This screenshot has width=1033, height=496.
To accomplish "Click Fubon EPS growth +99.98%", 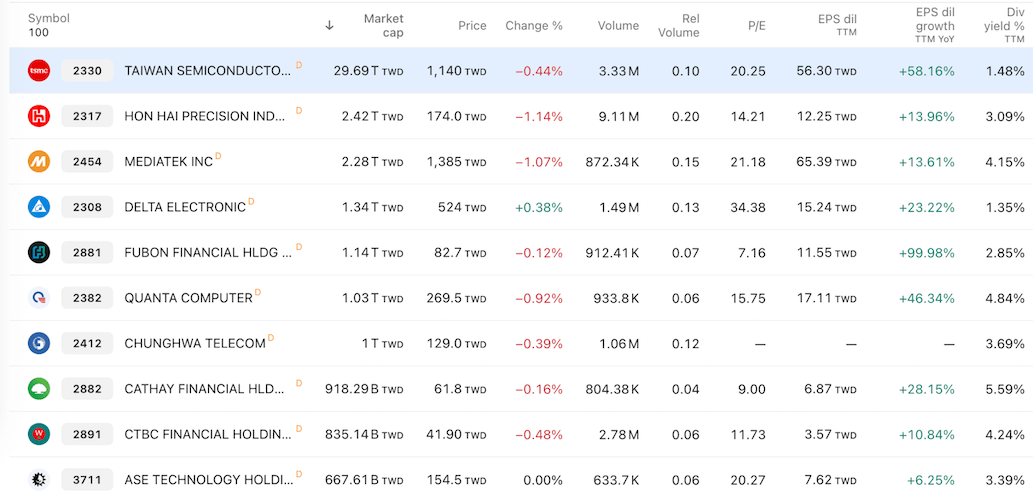I will [x=927, y=253].
